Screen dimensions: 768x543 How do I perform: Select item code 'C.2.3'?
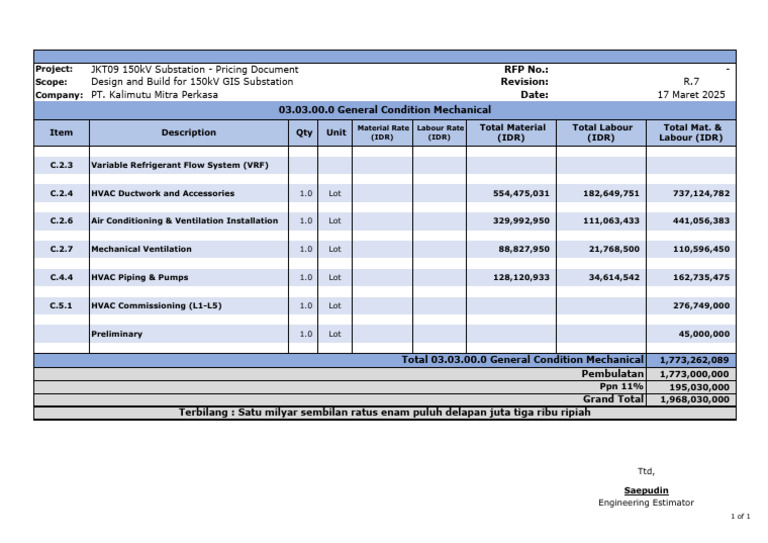(x=61, y=165)
